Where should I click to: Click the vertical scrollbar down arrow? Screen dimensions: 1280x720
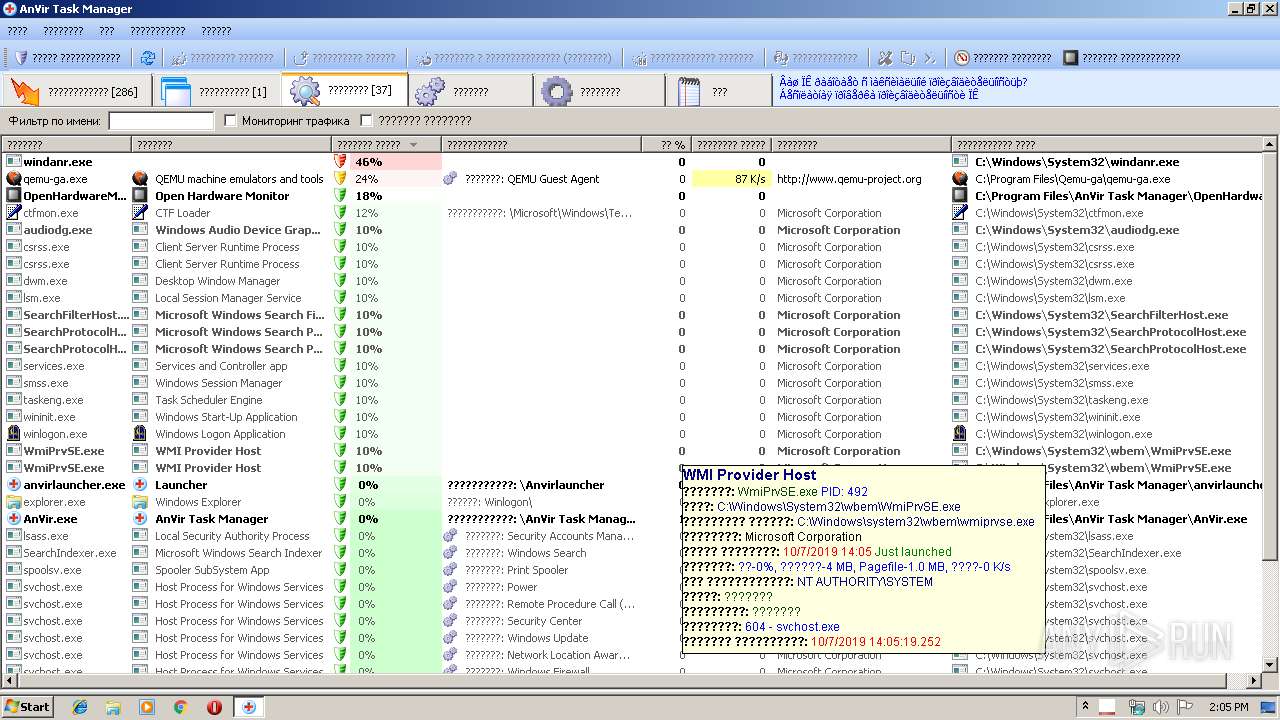coord(1271,665)
